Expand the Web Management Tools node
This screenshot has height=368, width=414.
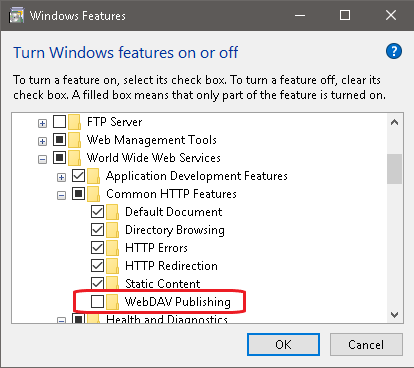tap(42, 142)
